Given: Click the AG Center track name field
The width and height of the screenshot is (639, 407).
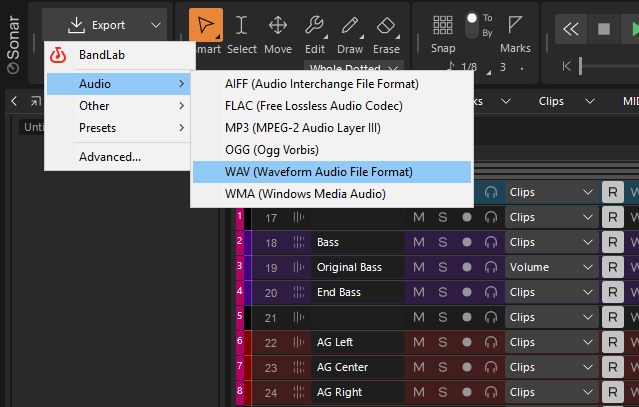Looking at the screenshot, I should click(x=358, y=367).
